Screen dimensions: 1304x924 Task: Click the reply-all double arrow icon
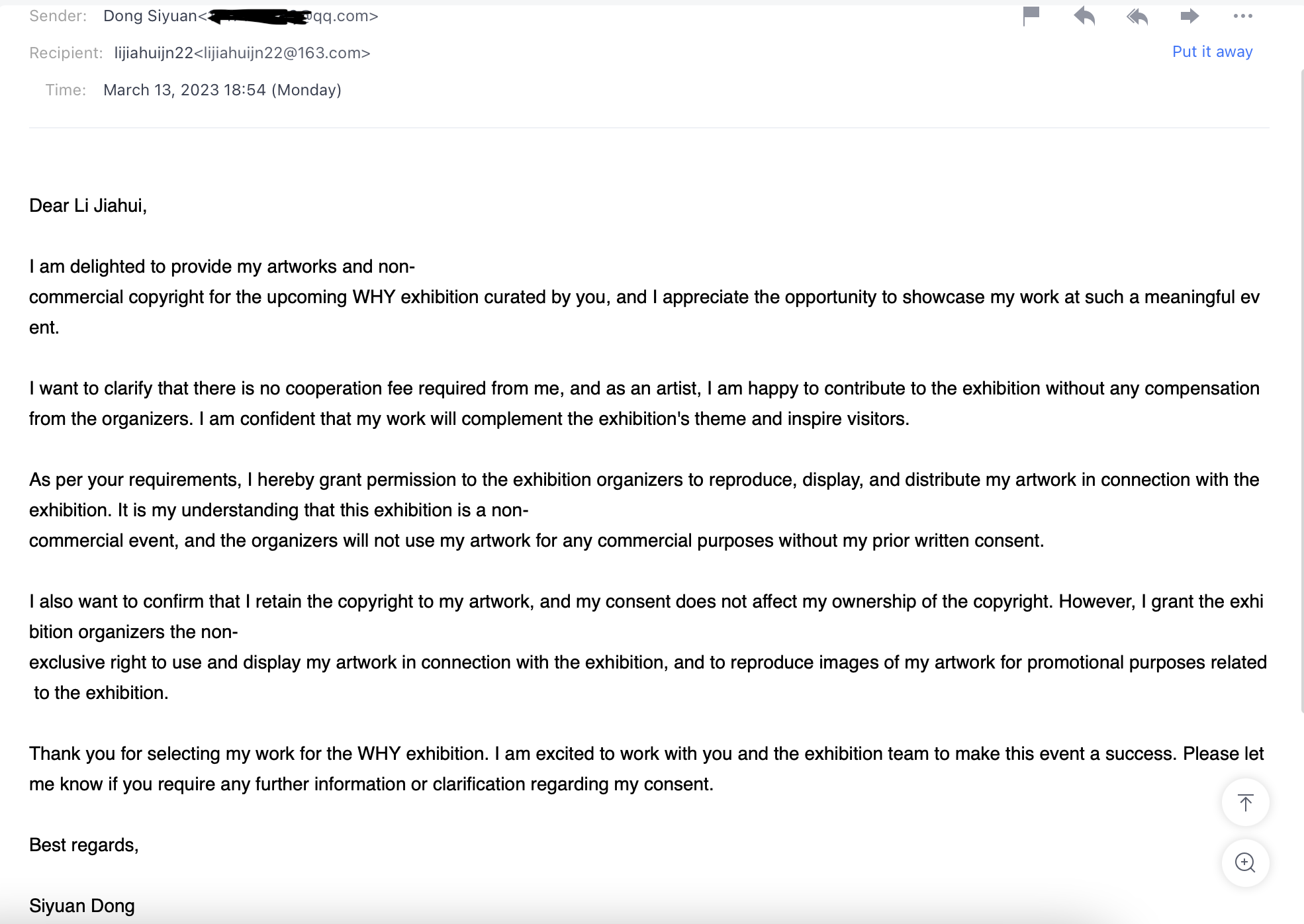(x=1137, y=15)
